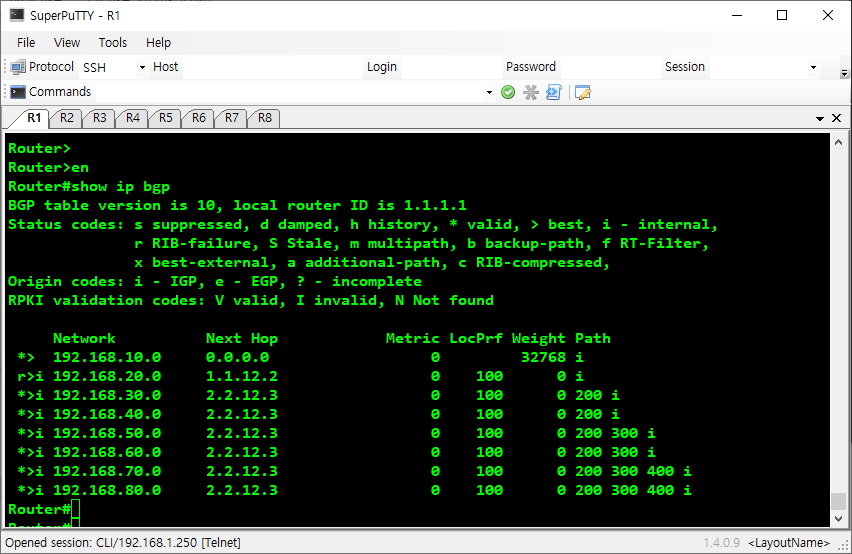Click network 192.168.50.0 in BGP table
This screenshot has width=852, height=554.
pos(107,433)
